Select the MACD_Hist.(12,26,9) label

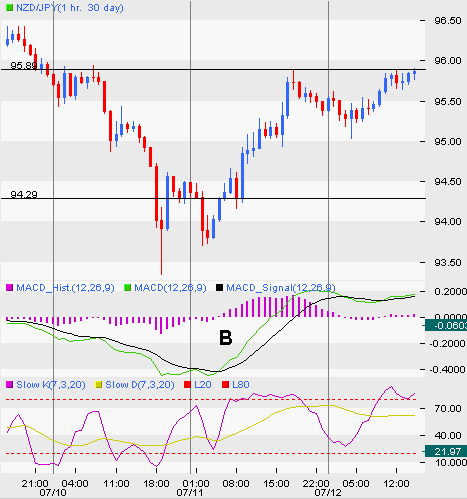click(65, 288)
